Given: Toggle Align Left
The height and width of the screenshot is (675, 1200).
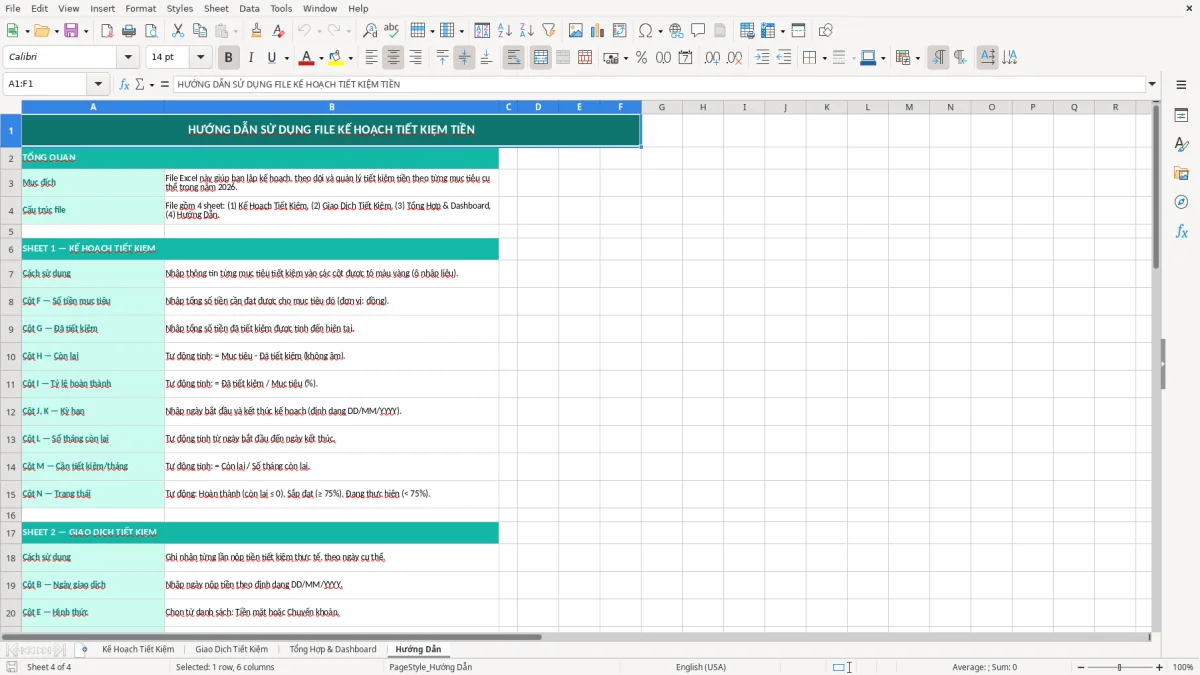Looking at the screenshot, I should pos(371,58).
